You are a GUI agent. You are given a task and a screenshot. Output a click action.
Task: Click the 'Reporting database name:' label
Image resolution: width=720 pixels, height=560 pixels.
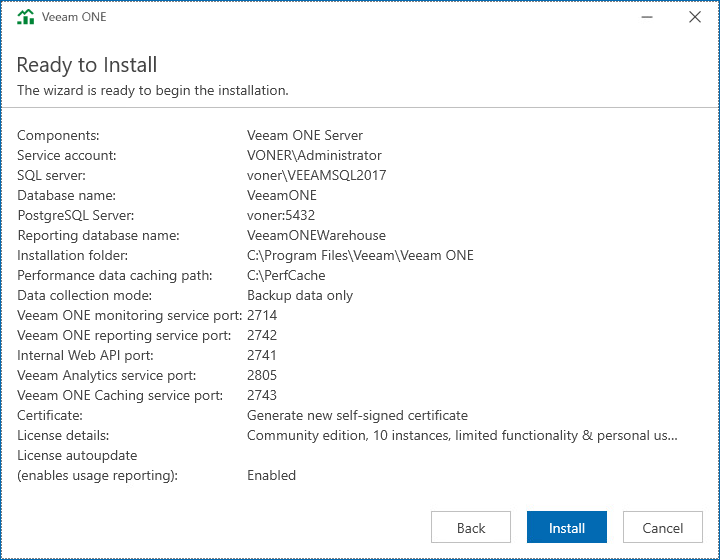click(x=98, y=235)
